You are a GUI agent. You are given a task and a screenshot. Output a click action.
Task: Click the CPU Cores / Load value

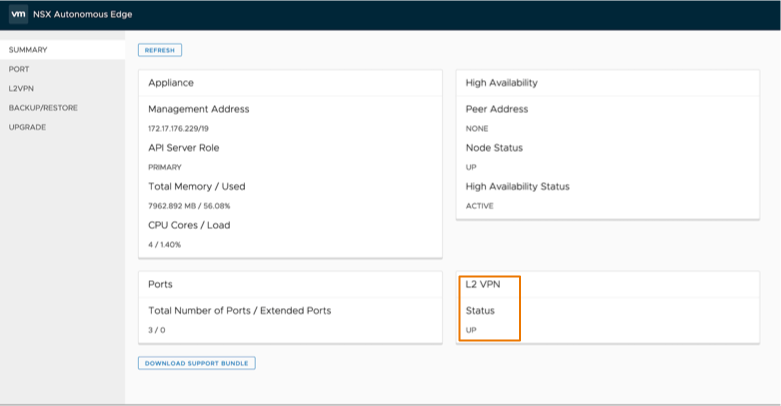click(164, 245)
